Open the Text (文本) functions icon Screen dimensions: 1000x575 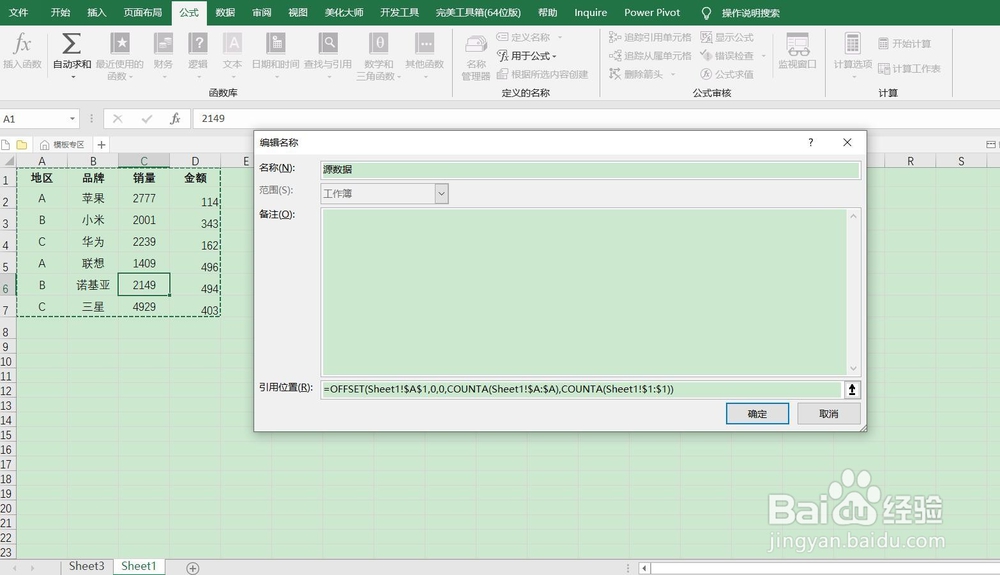233,44
